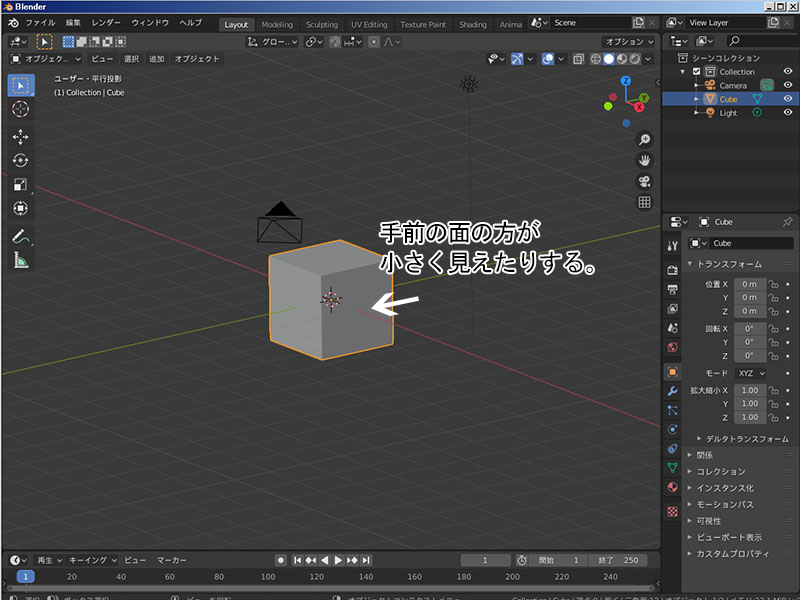Select the Scale tool
800x600 pixels.
(20, 184)
